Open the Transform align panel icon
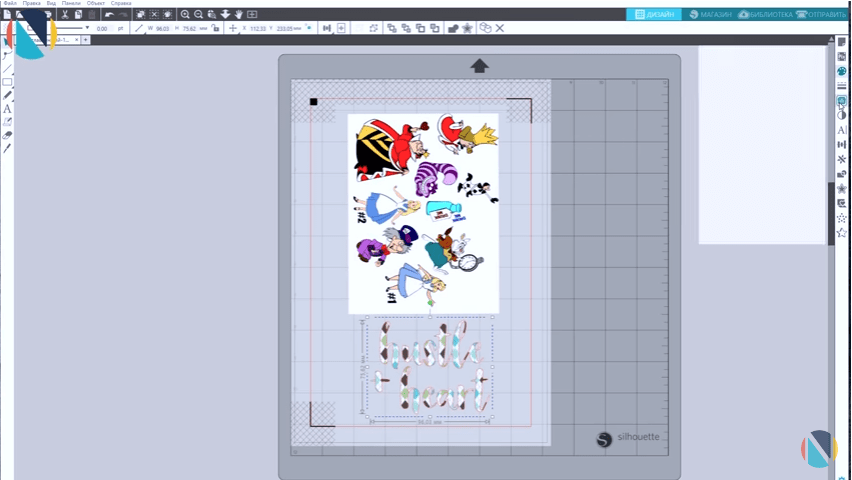This screenshot has height=480, width=852. point(842,145)
